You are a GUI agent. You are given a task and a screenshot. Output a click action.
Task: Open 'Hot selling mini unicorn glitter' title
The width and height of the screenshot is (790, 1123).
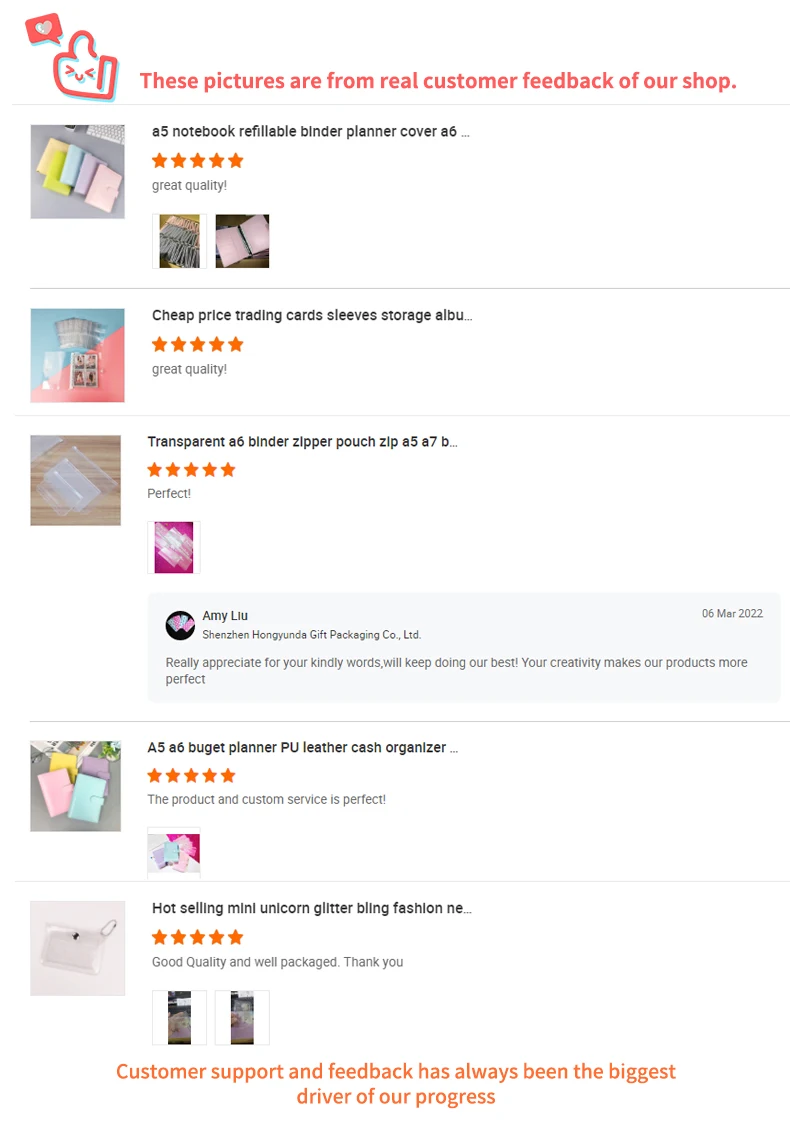click(x=312, y=908)
